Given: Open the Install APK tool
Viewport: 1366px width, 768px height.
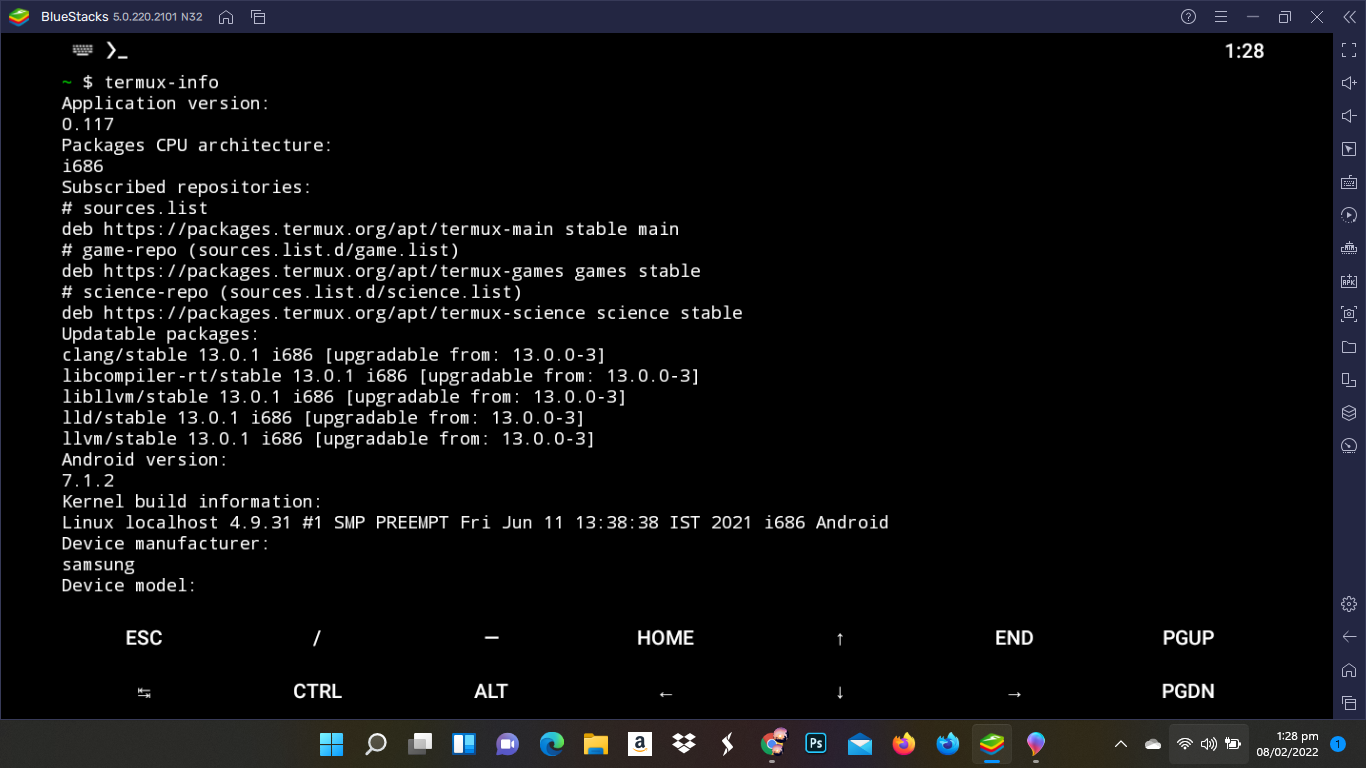Looking at the screenshot, I should 1349,281.
